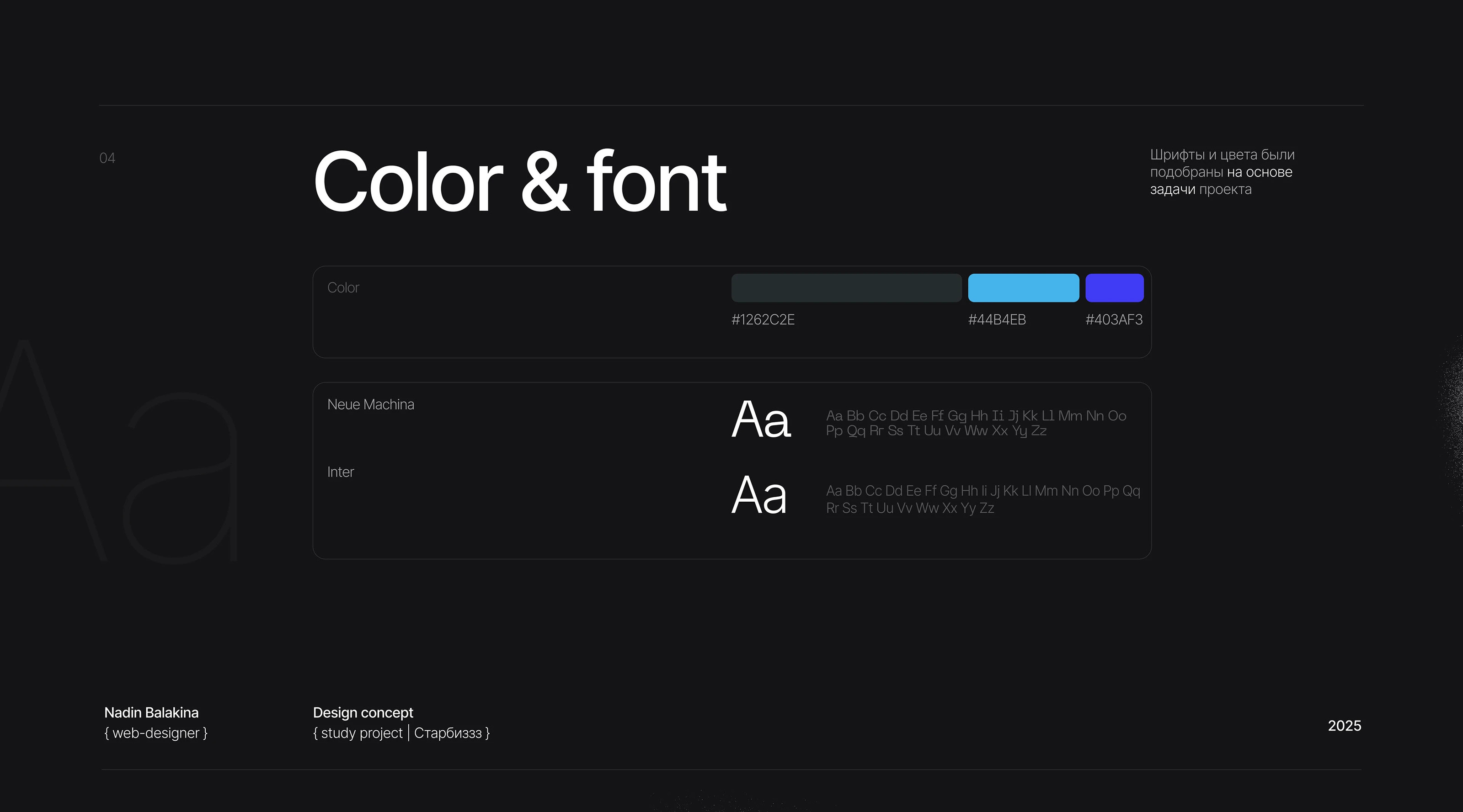Image resolution: width=1463 pixels, height=812 pixels.
Task: Click the #44B4EB hex code text
Action: pyautogui.click(x=996, y=320)
